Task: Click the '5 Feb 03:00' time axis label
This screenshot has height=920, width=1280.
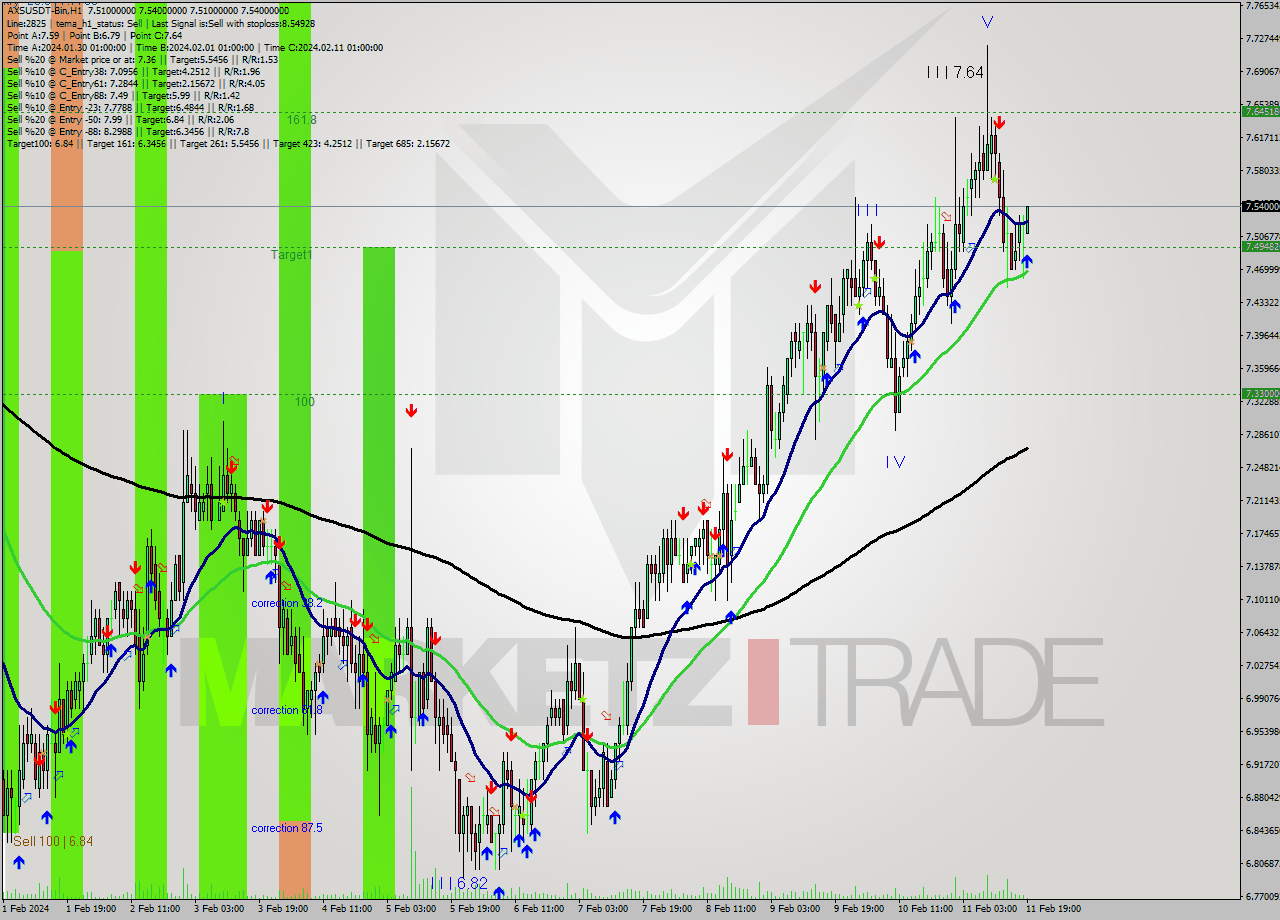Action: (x=409, y=909)
